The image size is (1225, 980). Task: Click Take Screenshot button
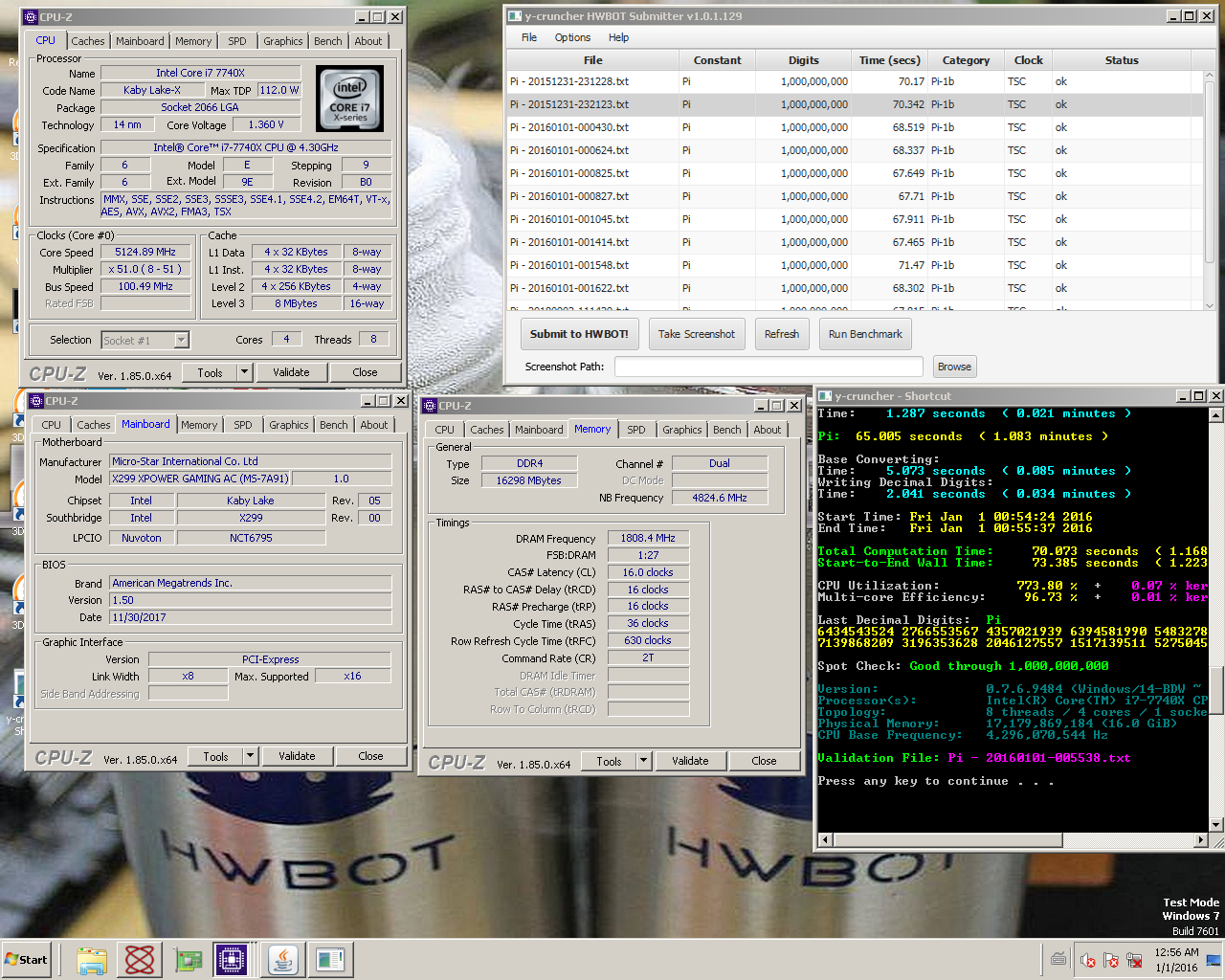(697, 334)
